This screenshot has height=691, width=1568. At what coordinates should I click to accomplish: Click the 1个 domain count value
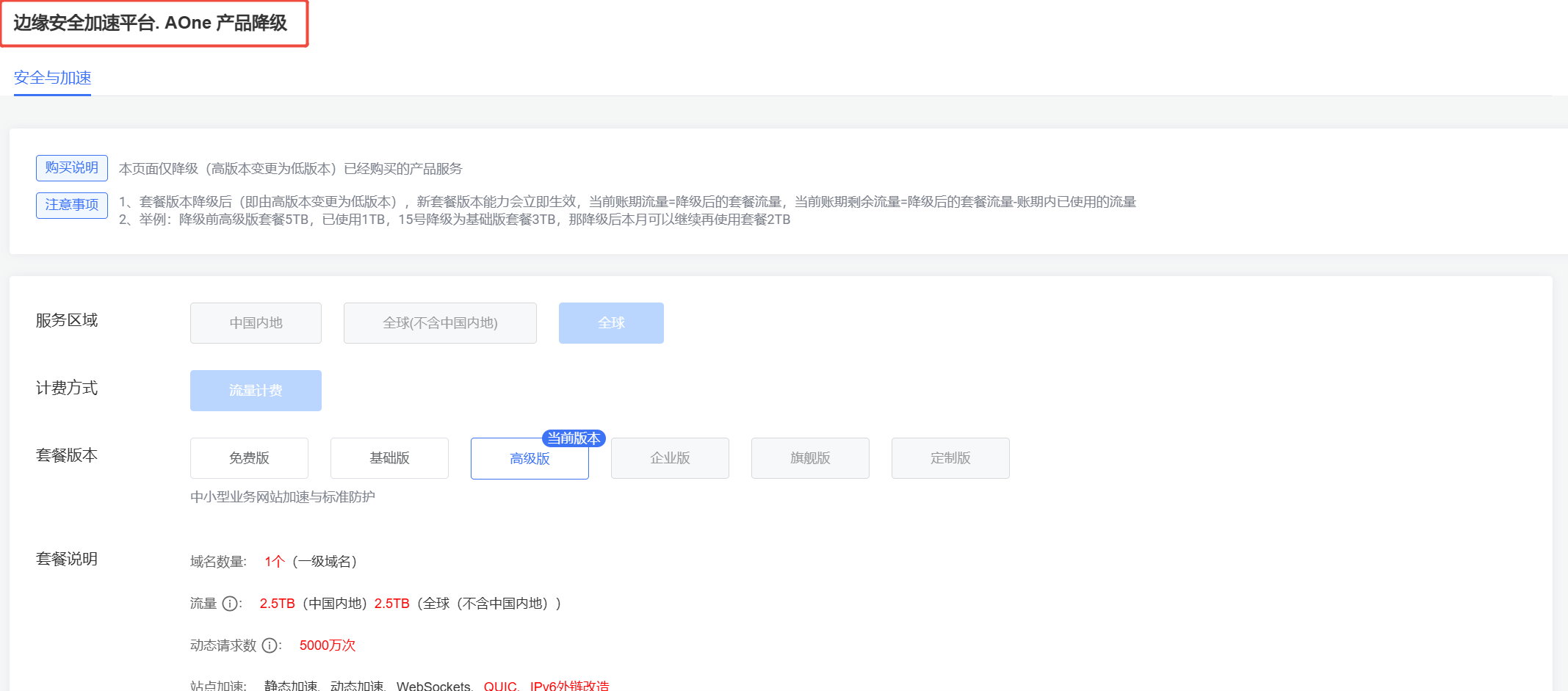pyautogui.click(x=275, y=562)
